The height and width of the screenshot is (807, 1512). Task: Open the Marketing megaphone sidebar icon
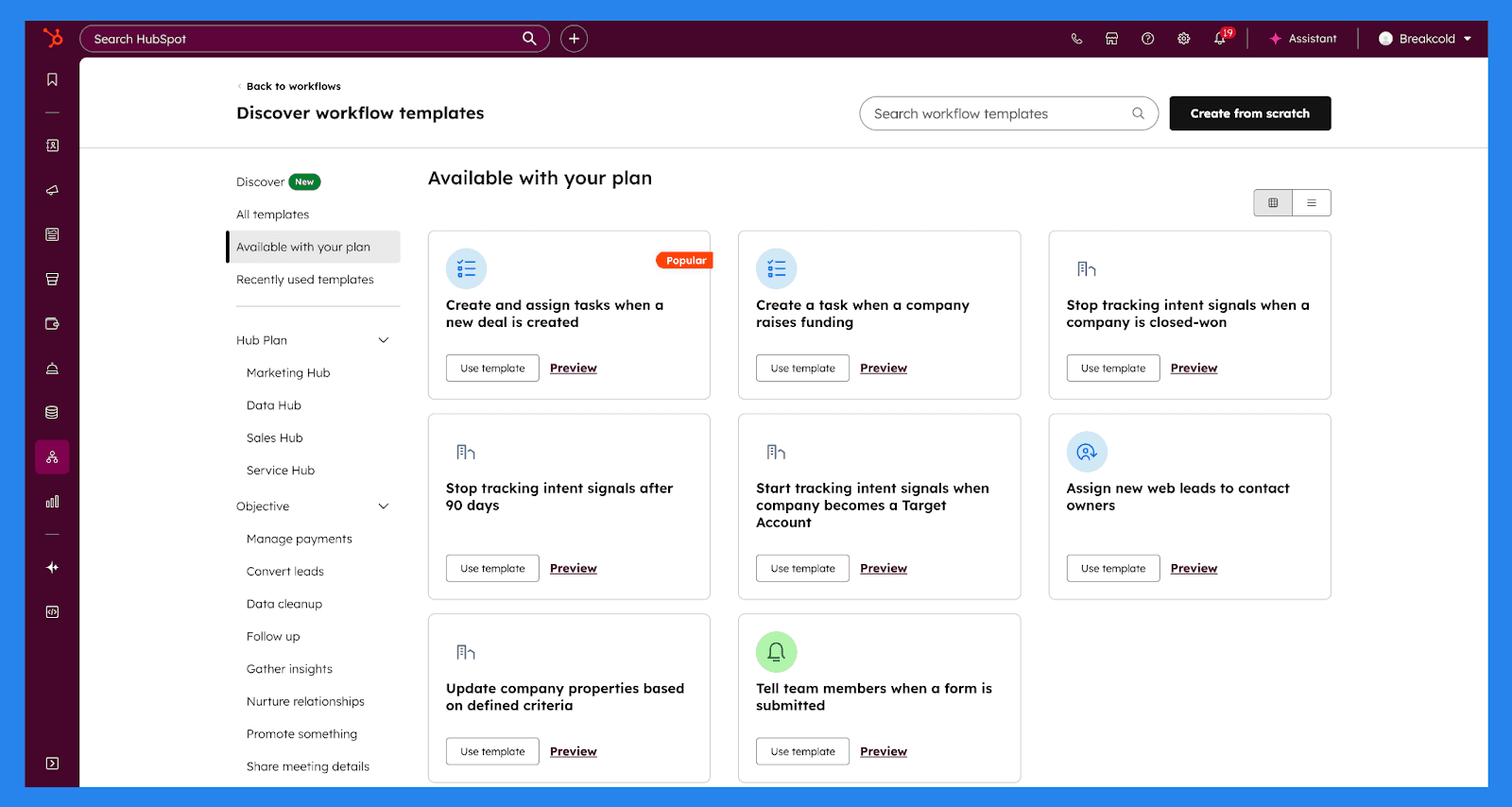click(52, 190)
